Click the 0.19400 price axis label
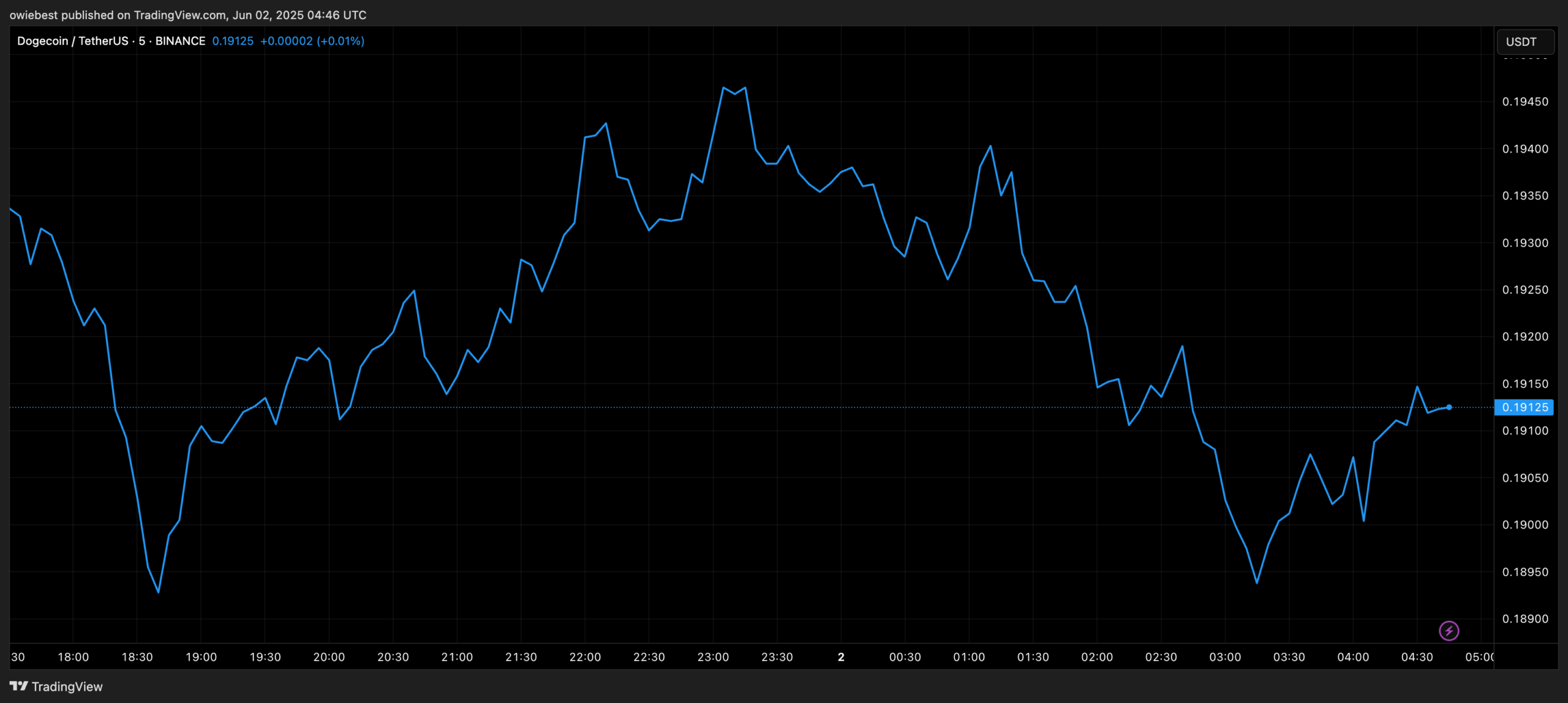1568x703 pixels. coord(1525,149)
